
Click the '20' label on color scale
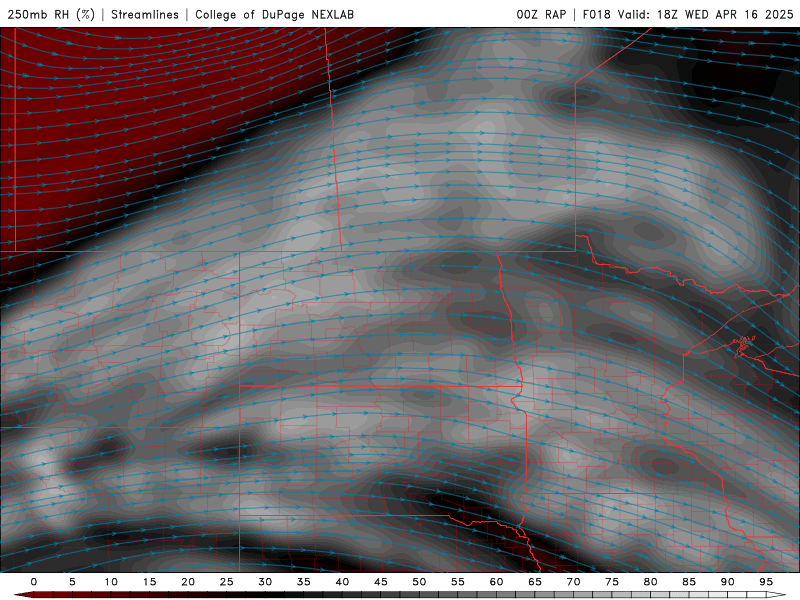click(188, 582)
